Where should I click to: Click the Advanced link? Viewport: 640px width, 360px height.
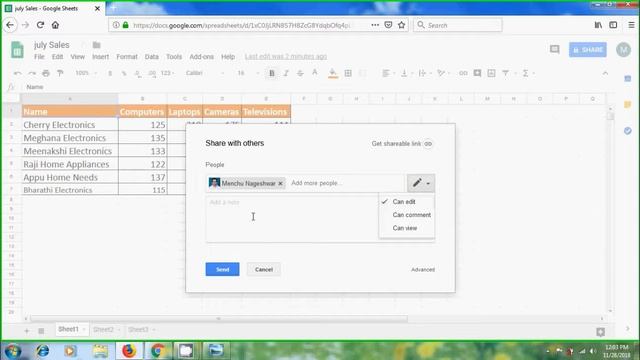[423, 269]
